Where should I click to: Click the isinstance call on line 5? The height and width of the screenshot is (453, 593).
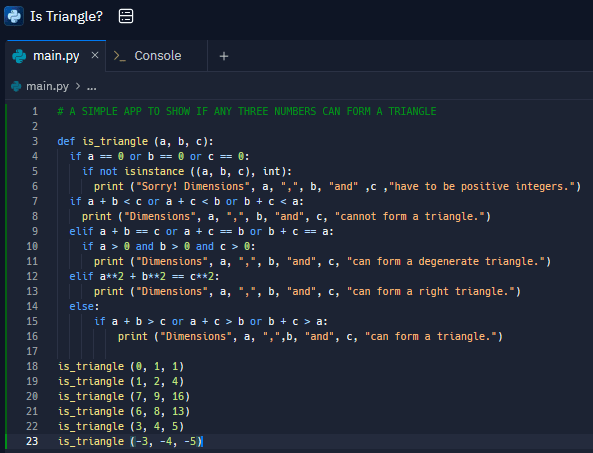click(x=208, y=172)
